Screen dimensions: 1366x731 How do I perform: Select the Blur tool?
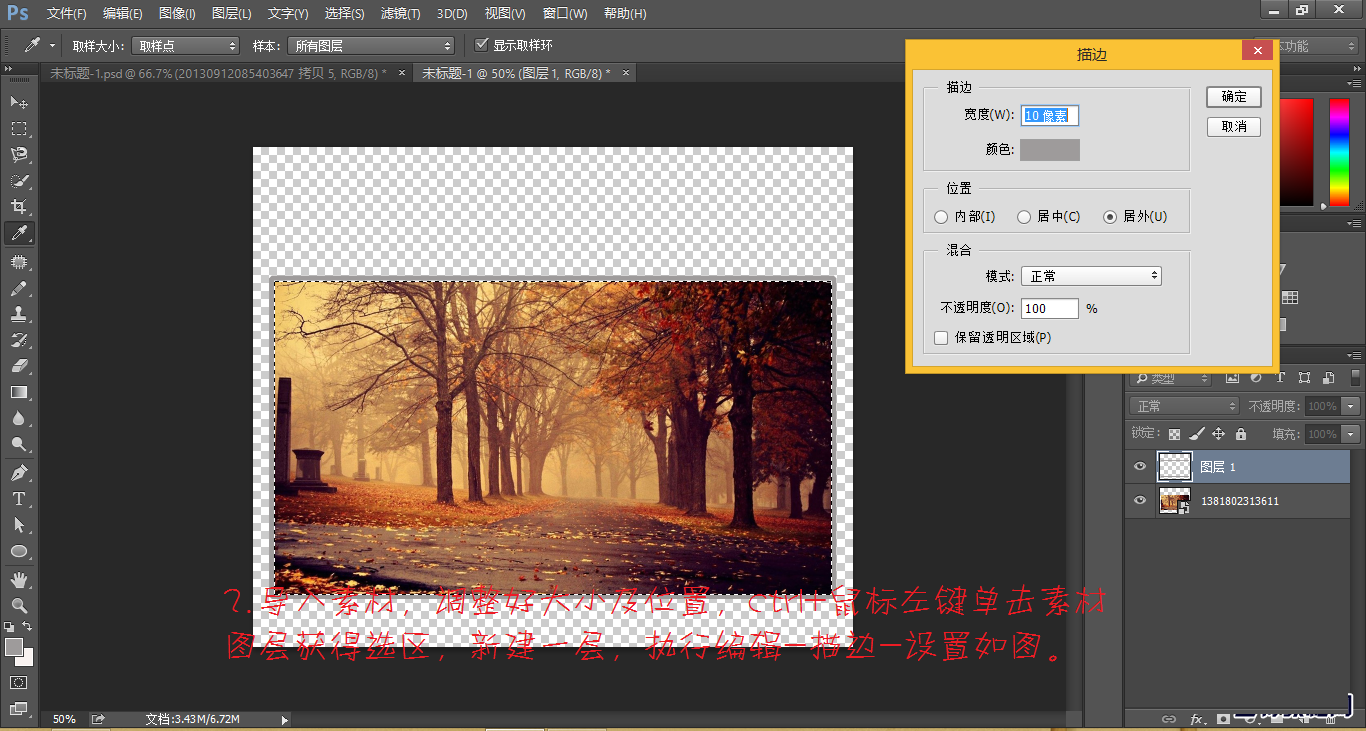(x=19, y=418)
